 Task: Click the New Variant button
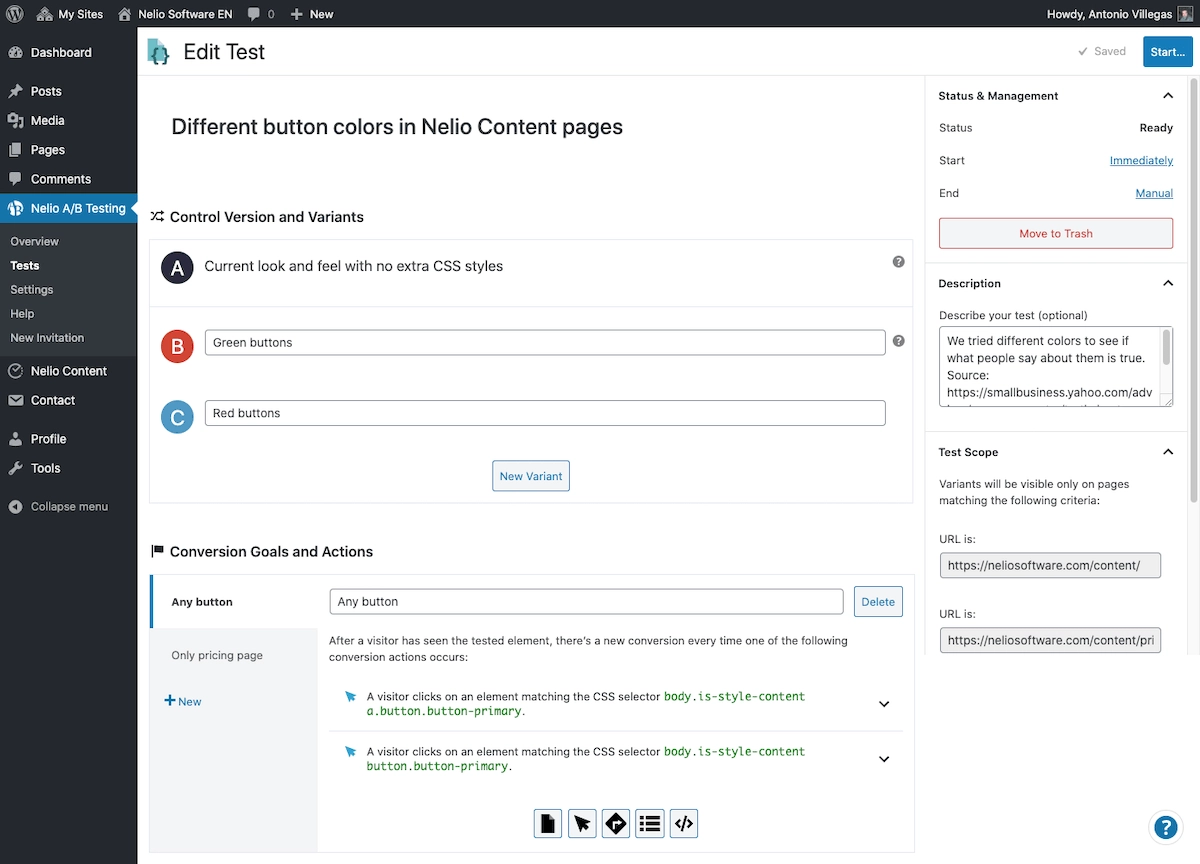click(x=531, y=476)
